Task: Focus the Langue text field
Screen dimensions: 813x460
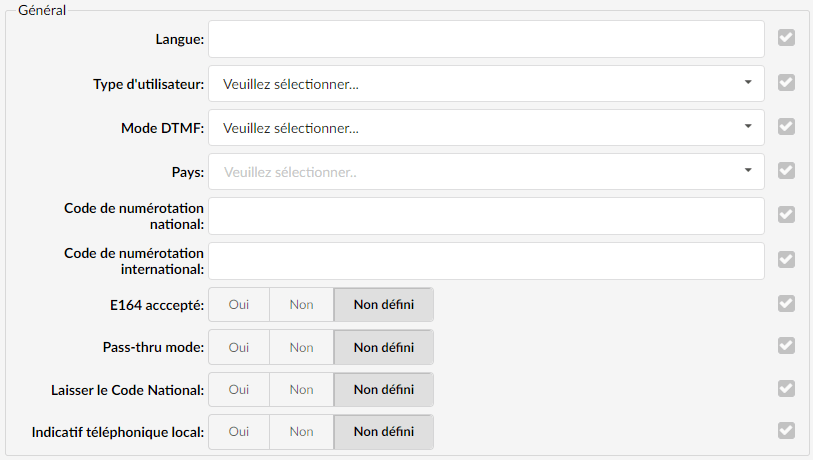Action: pos(486,39)
